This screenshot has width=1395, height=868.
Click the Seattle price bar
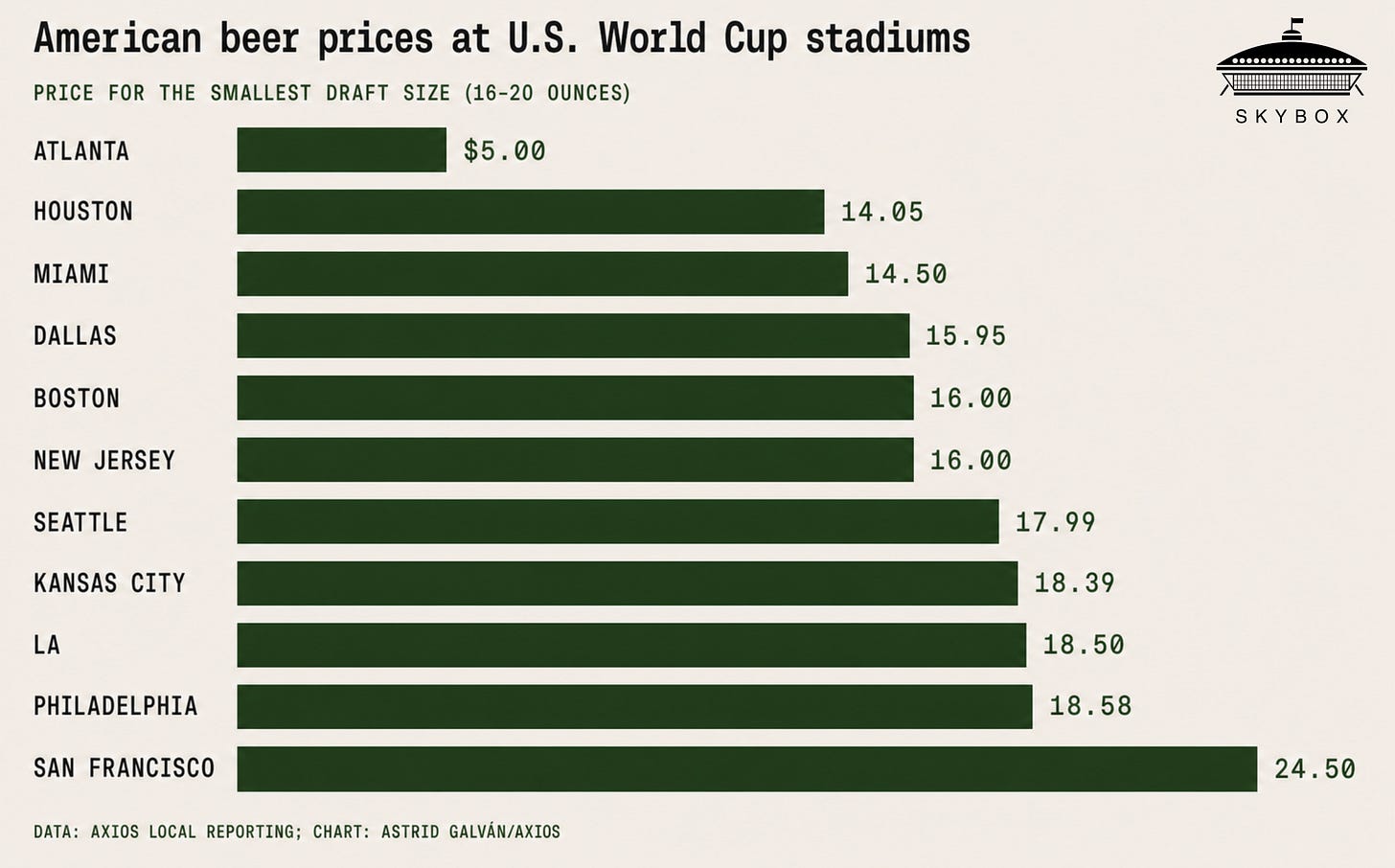coord(618,521)
